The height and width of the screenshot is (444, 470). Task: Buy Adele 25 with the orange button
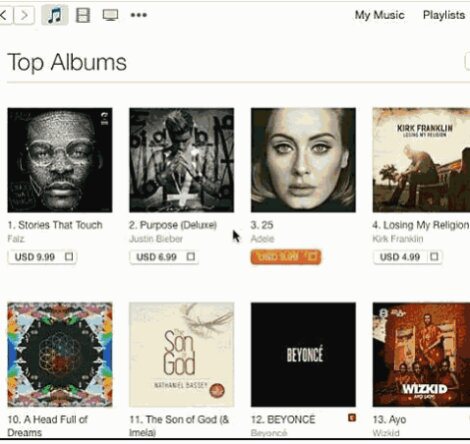click(286, 257)
